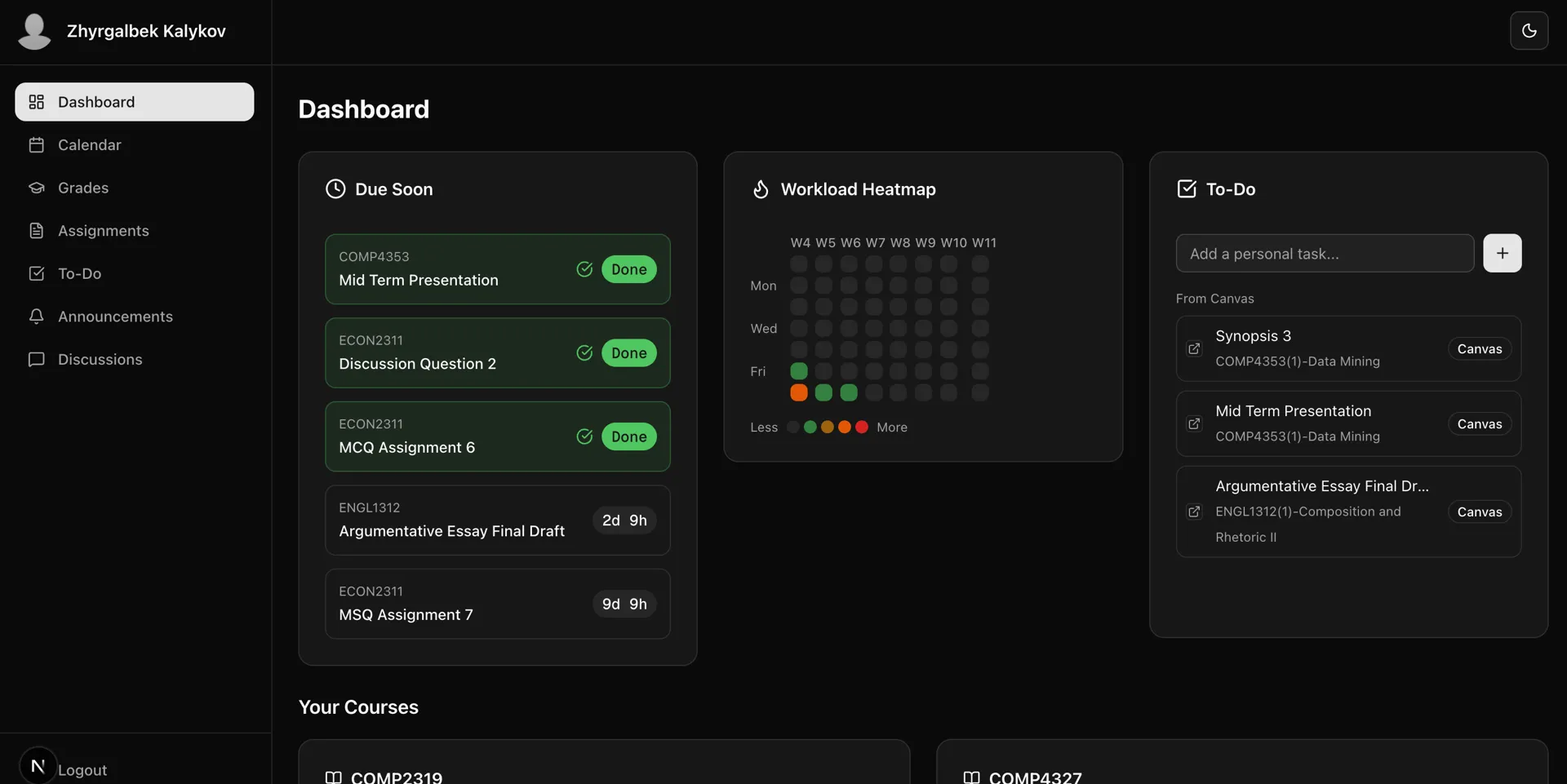Click the flame icon on Workload Heatmap
1567x784 pixels.
(x=761, y=188)
